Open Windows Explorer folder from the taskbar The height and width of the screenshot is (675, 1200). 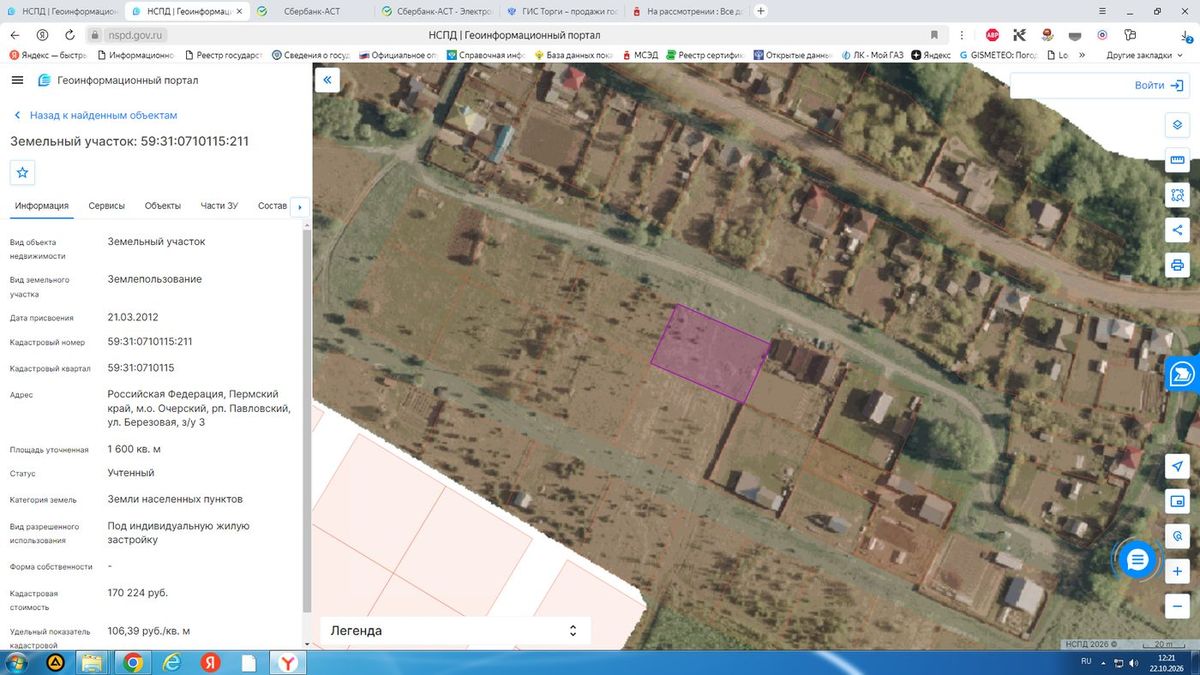[92, 662]
